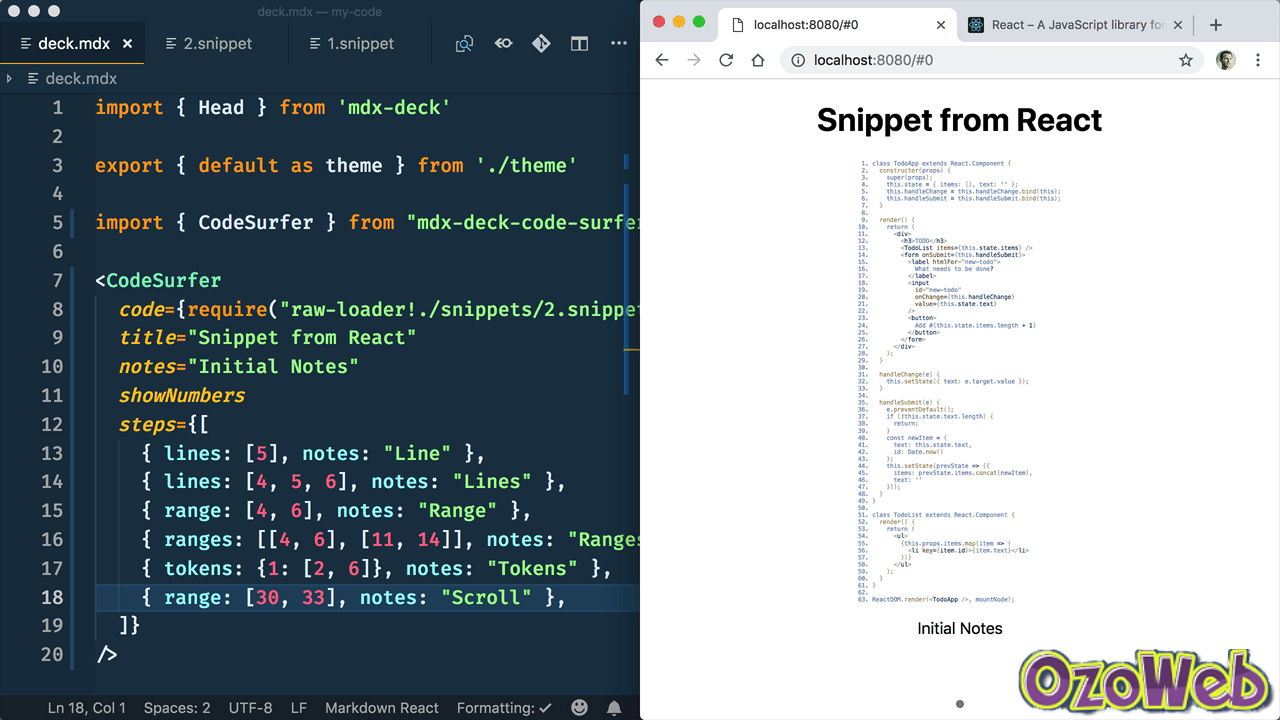Reload the localhost page in Chrome
1280x720 pixels.
(727, 60)
